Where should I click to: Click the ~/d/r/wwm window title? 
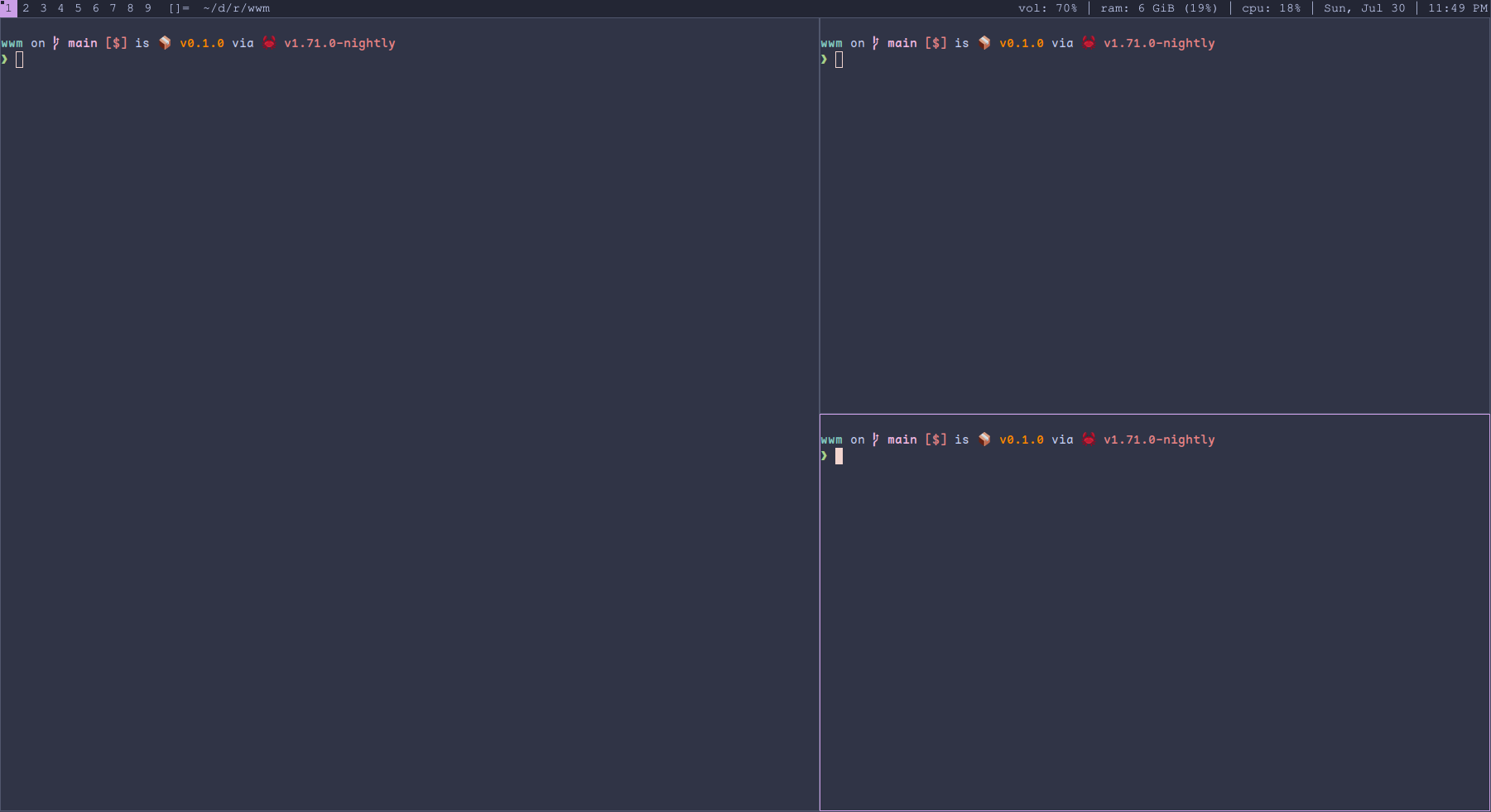point(237,8)
